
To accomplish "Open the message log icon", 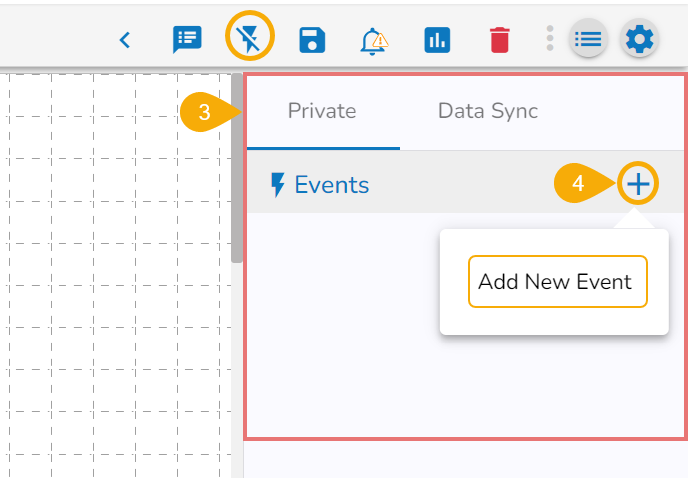I will coord(186,39).
